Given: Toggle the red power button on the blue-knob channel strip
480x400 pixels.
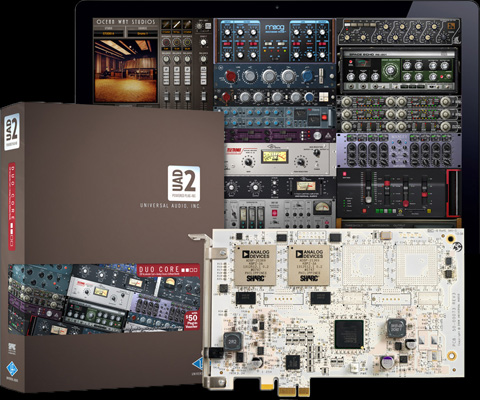Looking at the screenshot, I should (324, 117).
